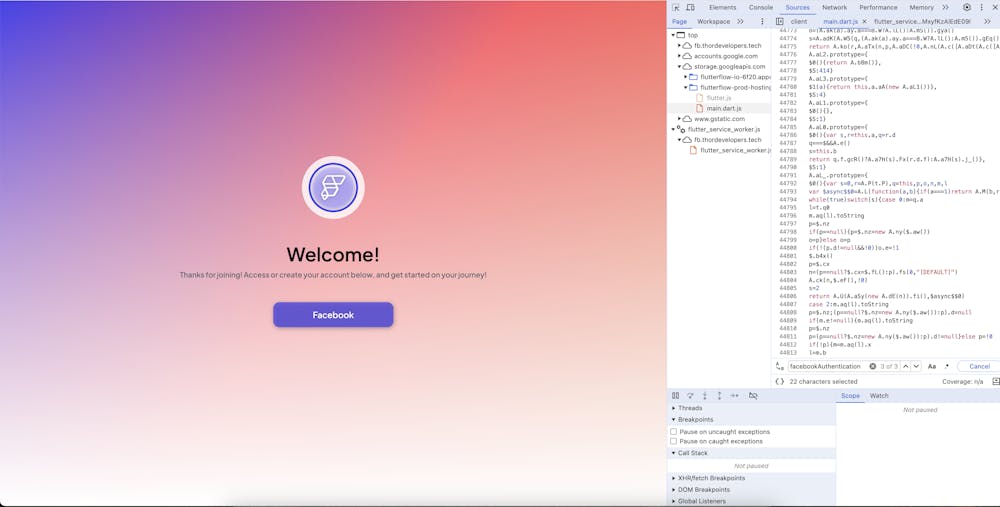Toggle the navigator sidebar icon beside client
Image resolution: width=1000 pixels, height=507 pixels.
pos(780,22)
